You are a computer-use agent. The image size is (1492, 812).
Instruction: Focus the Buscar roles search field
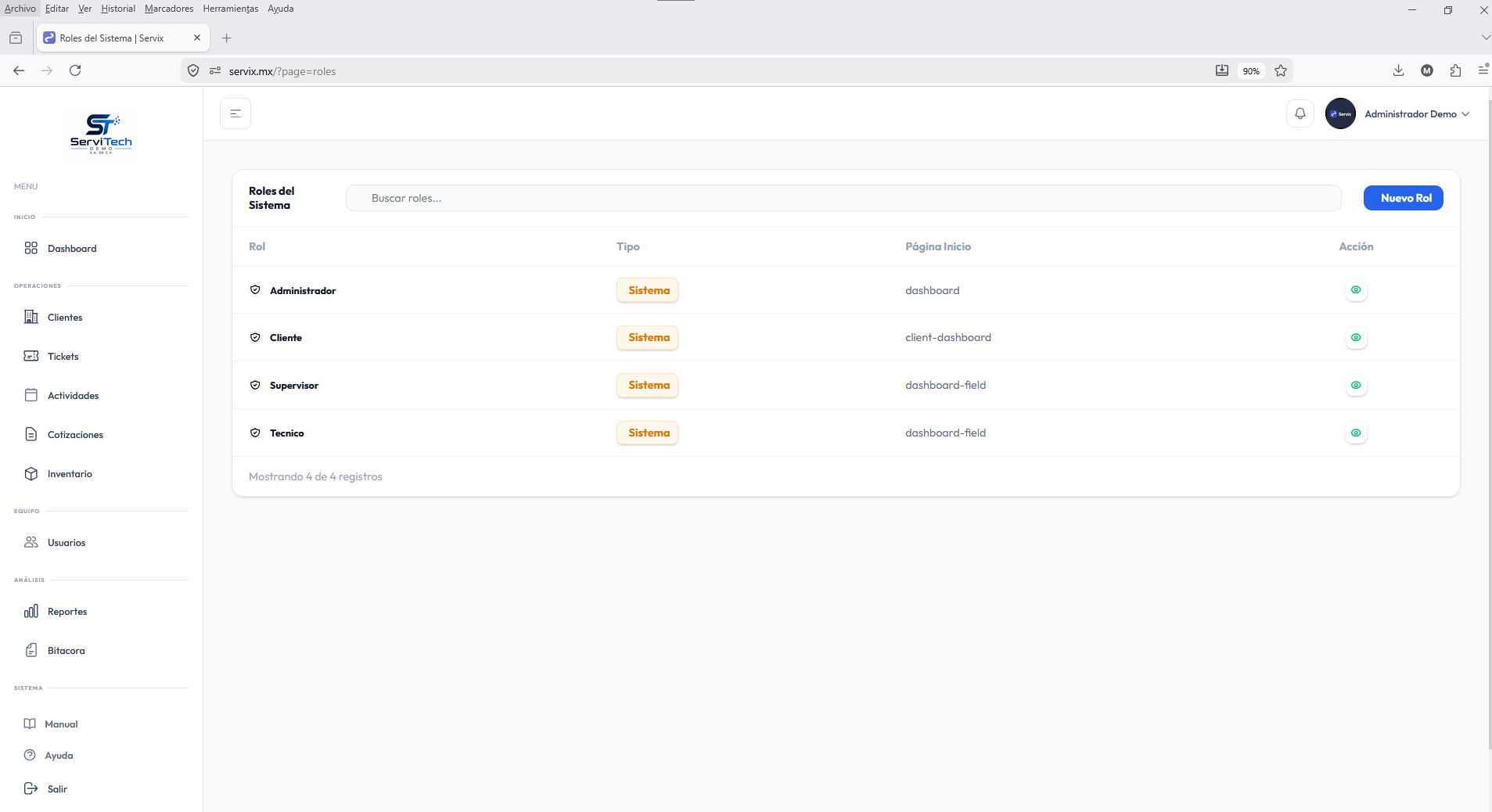tap(843, 198)
